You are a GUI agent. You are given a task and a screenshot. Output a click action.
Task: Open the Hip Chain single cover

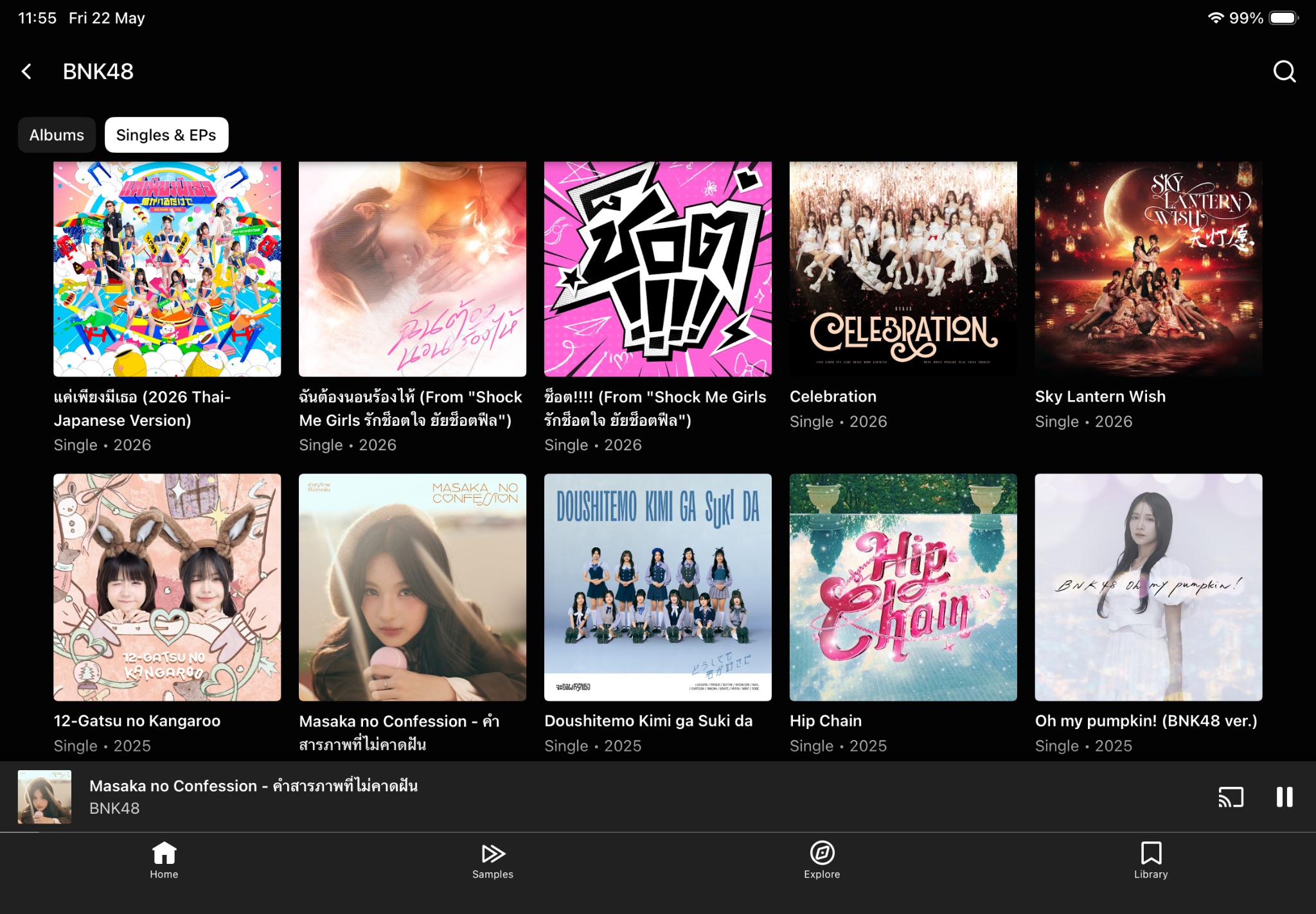point(903,587)
